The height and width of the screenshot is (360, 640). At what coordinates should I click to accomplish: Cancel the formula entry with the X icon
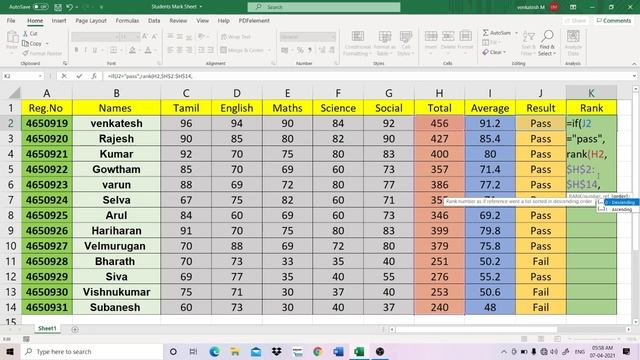64,76
